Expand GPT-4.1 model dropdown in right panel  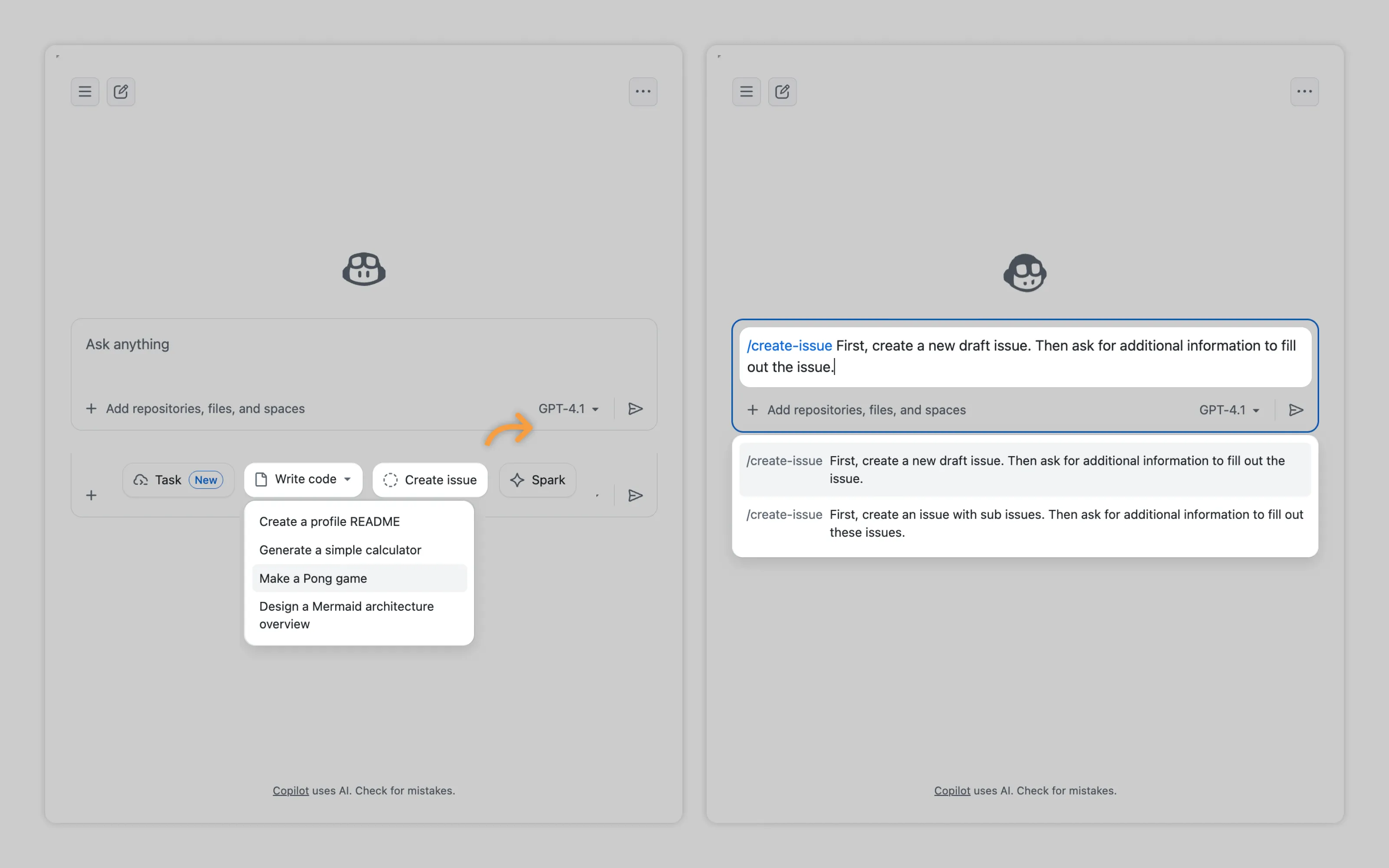point(1229,410)
